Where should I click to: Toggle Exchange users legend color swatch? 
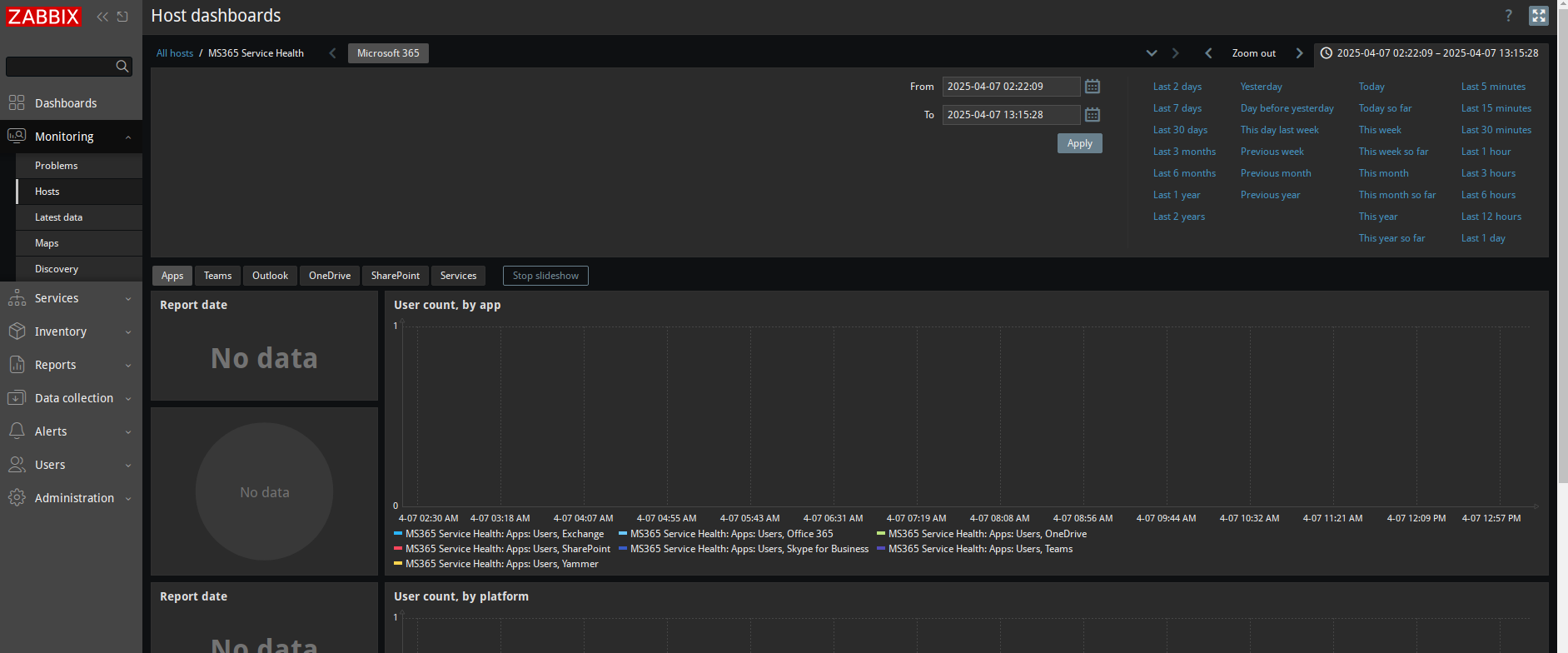click(x=398, y=533)
